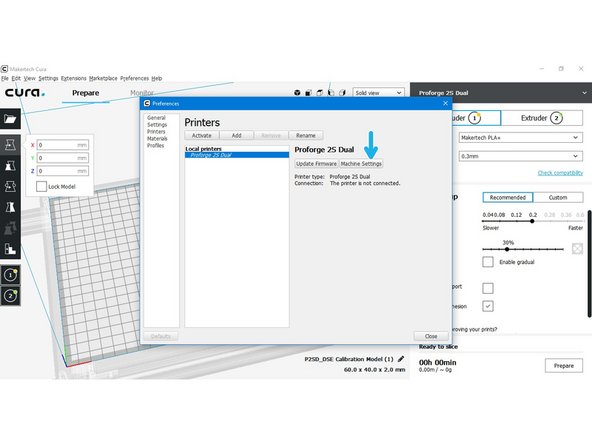Open Materials page in Preferences sidebar
Screen dimensions: 592x444
[157, 139]
